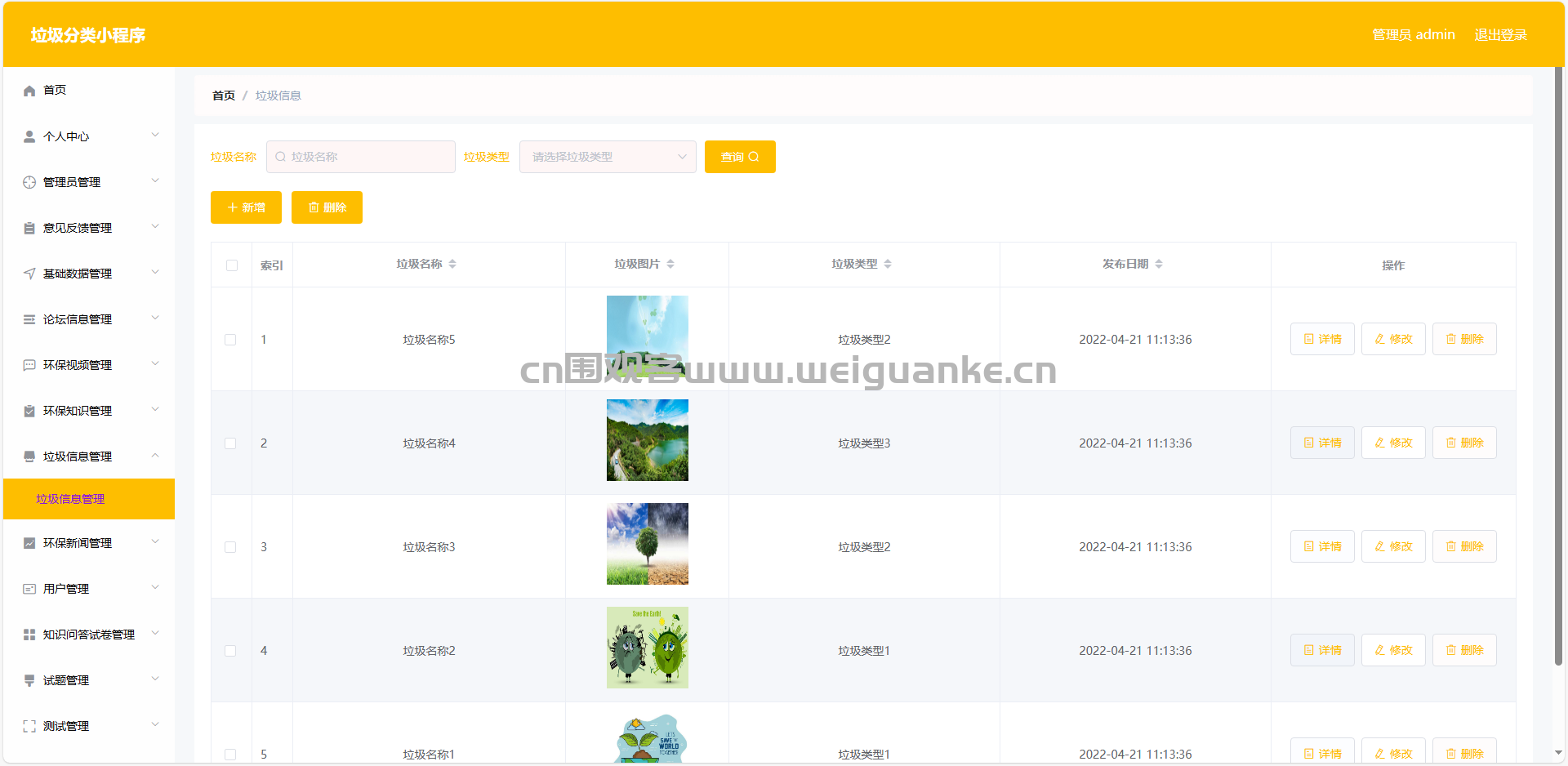
Task: Open the 用户管理 menu
Action: (89, 589)
